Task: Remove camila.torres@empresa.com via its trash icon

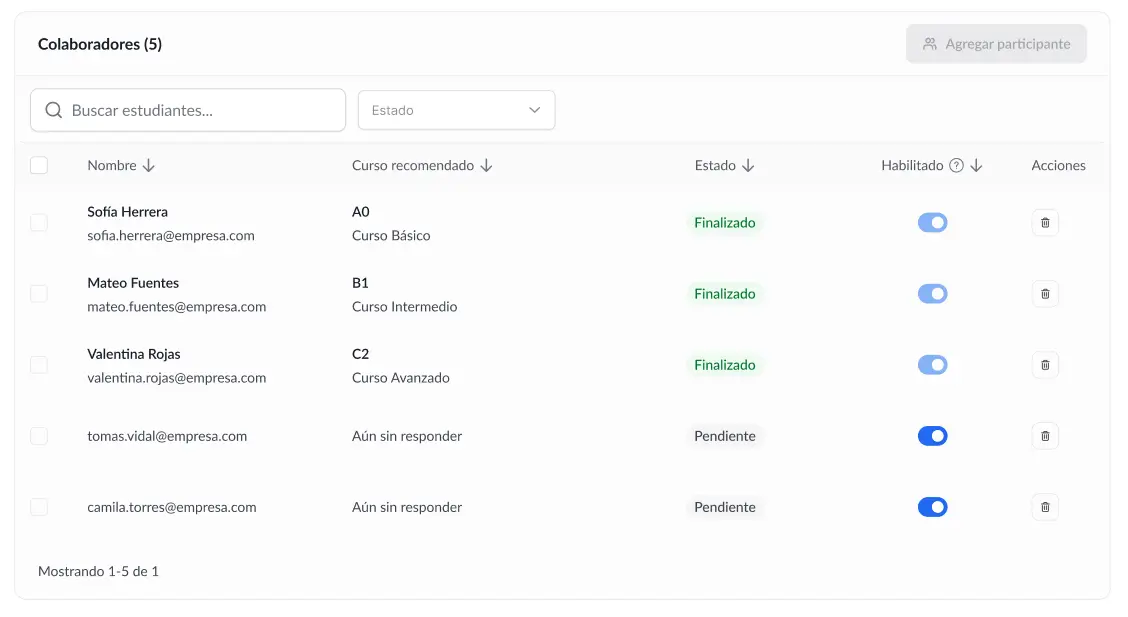Action: 1045,508
